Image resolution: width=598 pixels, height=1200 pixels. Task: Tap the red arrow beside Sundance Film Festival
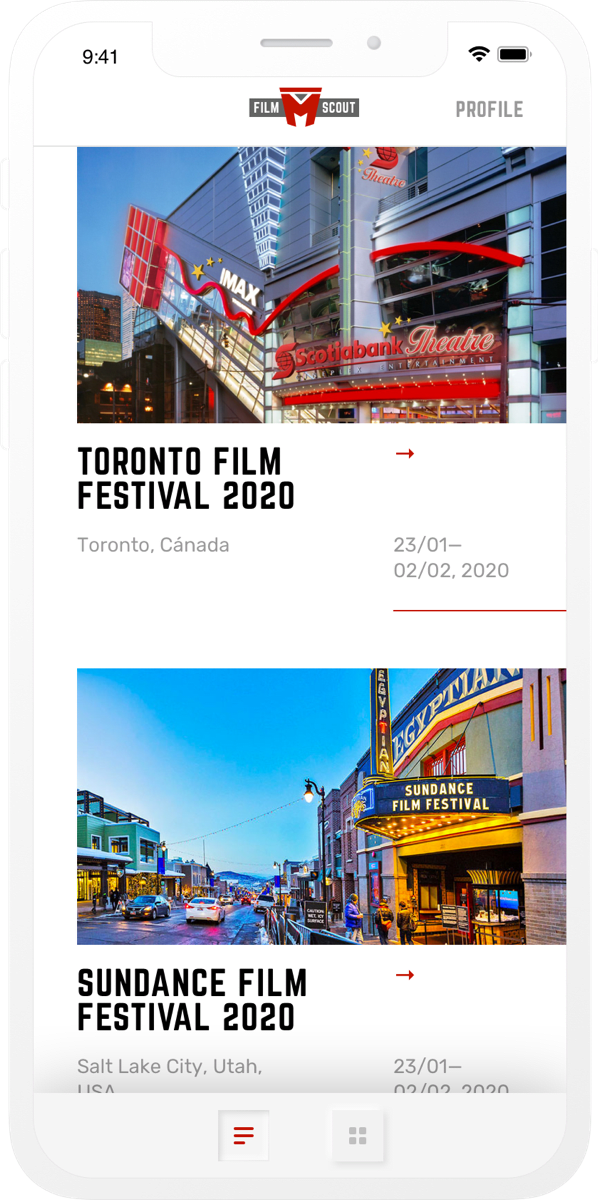(404, 975)
